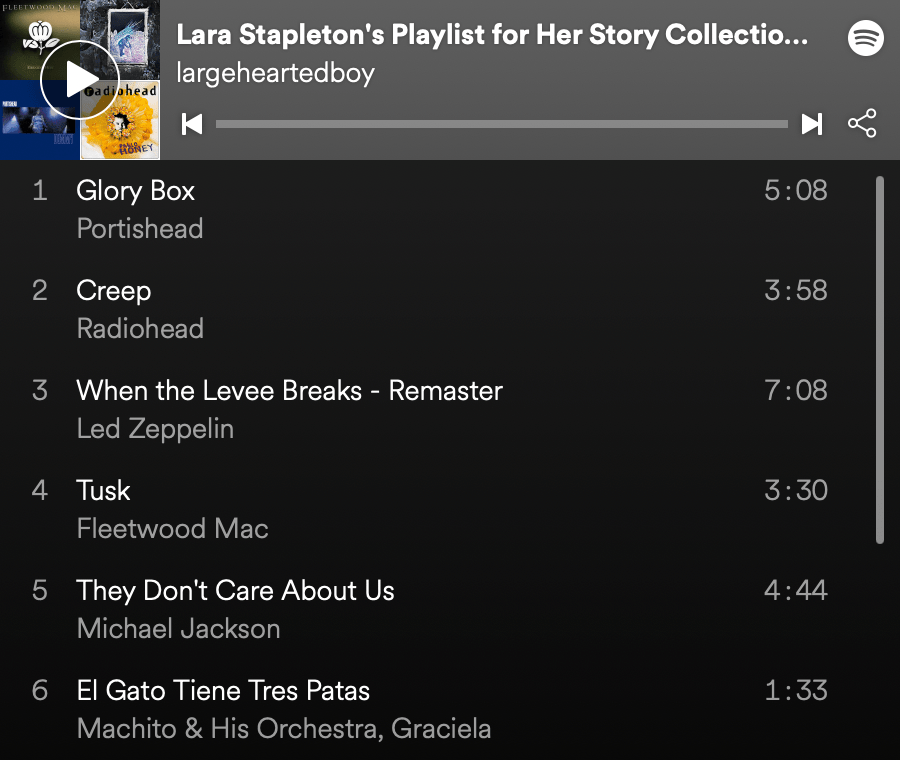Click the Radiohead artist name
The width and height of the screenshot is (902, 762).
(x=140, y=329)
